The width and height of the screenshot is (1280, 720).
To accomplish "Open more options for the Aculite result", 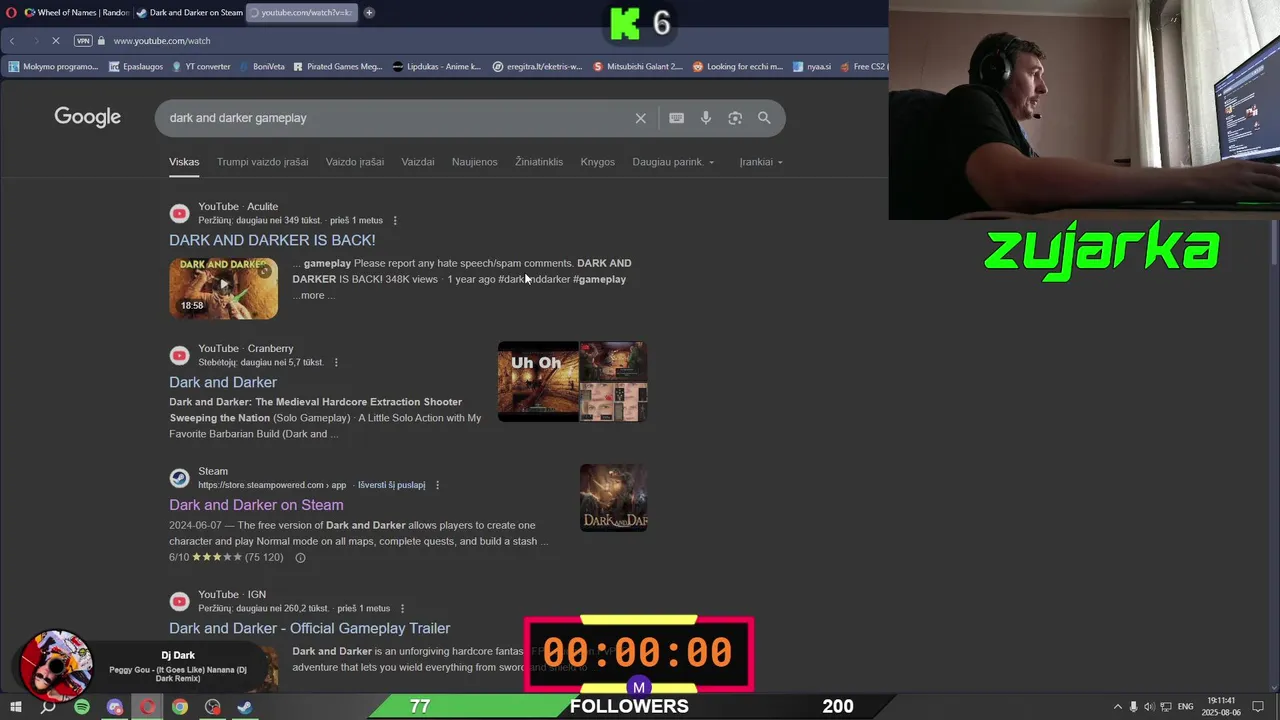I will 395,220.
